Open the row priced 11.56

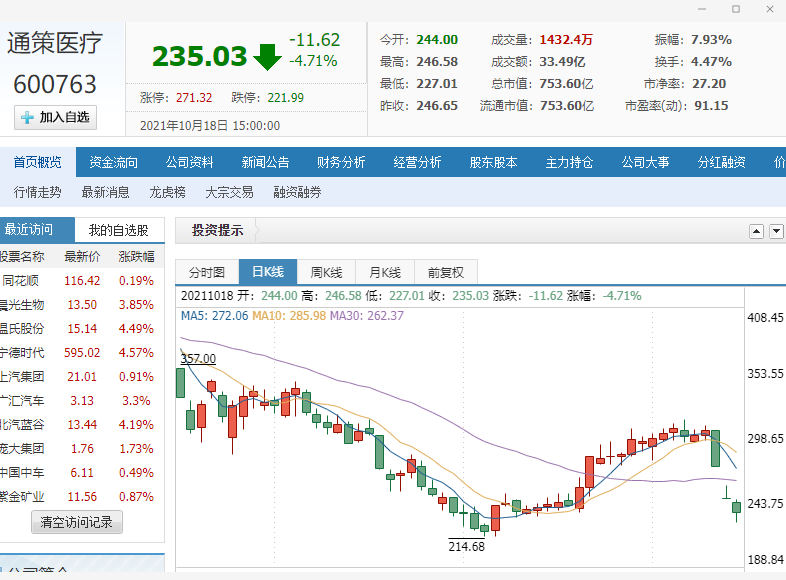coord(82,497)
